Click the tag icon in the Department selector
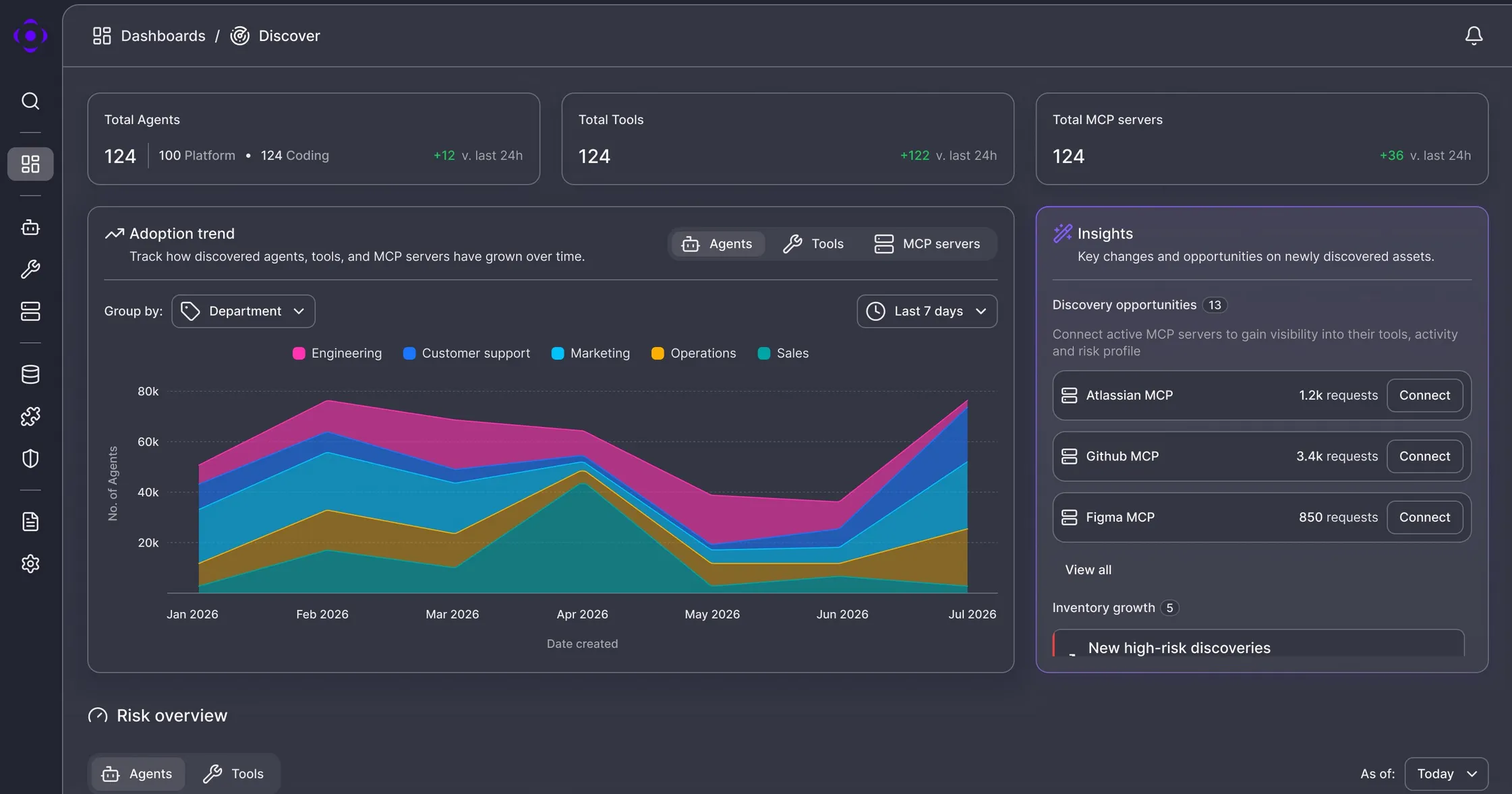The image size is (1512, 794). (190, 311)
